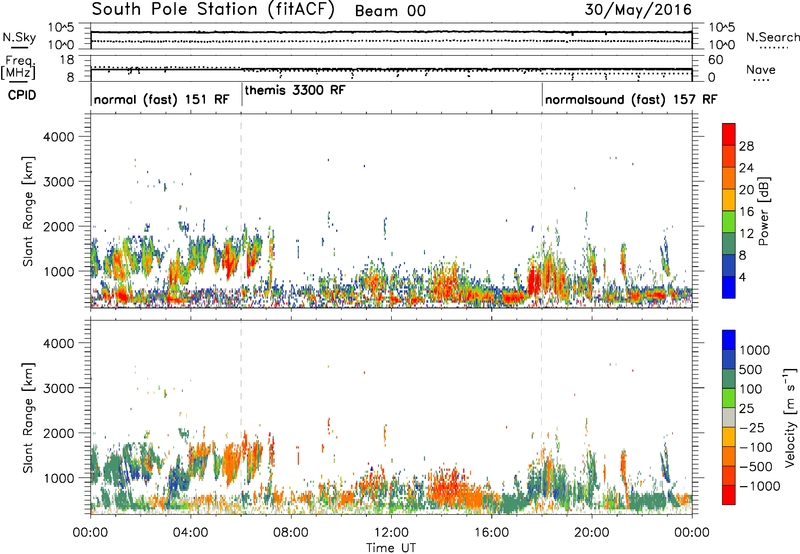Click the "South Pole Station (fitACF)" title
Screen dimensions: 800x554
pos(213,9)
